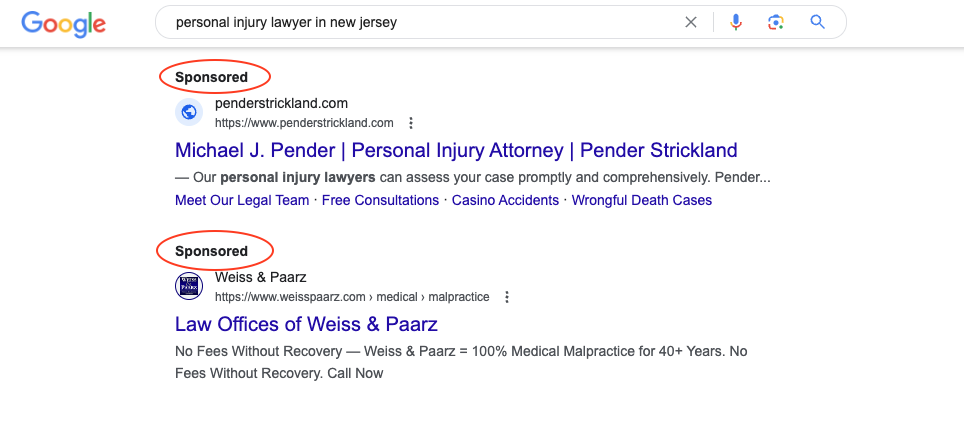Open the Law Offices of Weiss & Paarz headline
The width and height of the screenshot is (964, 424).
click(x=306, y=324)
